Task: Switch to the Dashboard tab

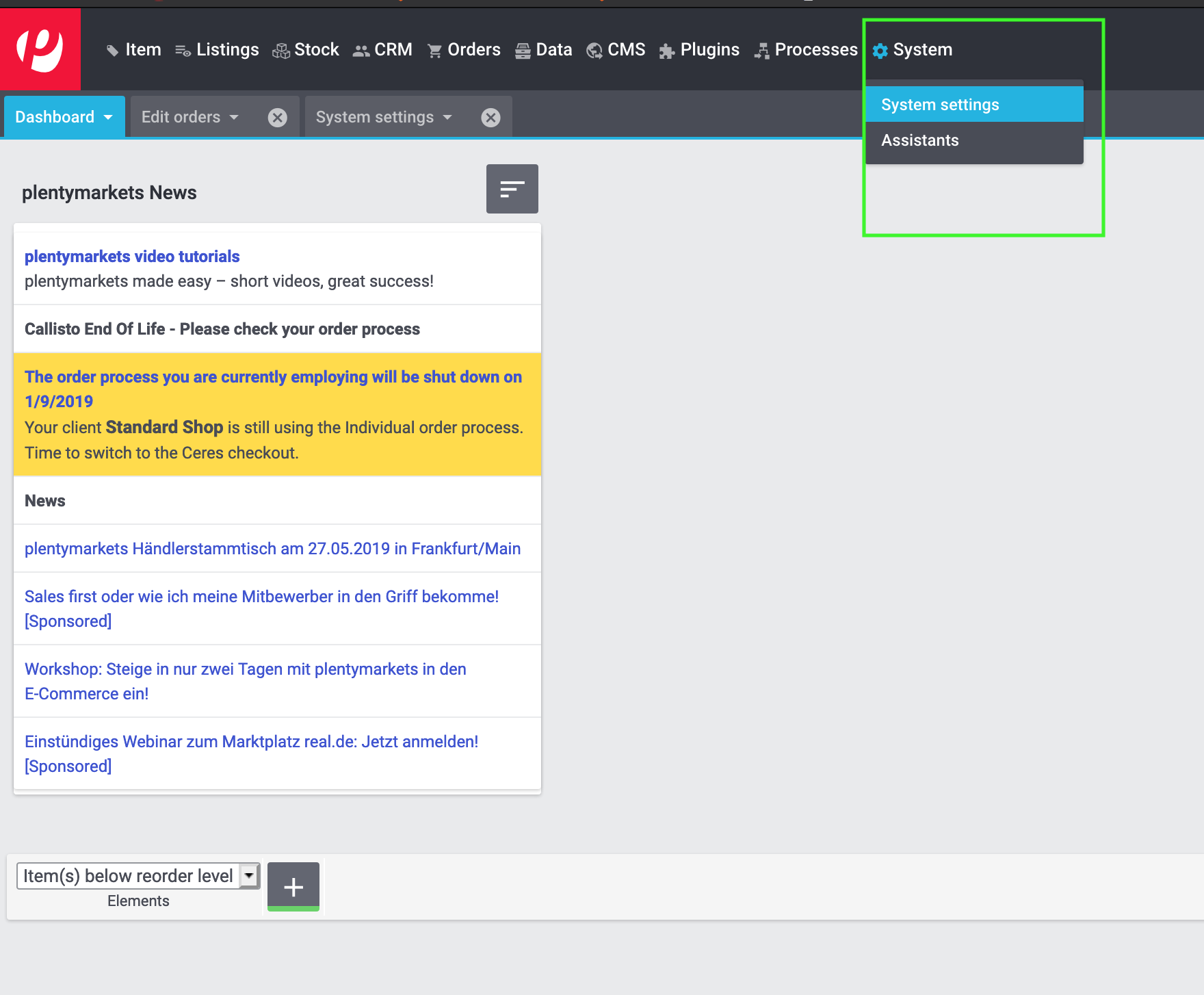Action: (55, 117)
